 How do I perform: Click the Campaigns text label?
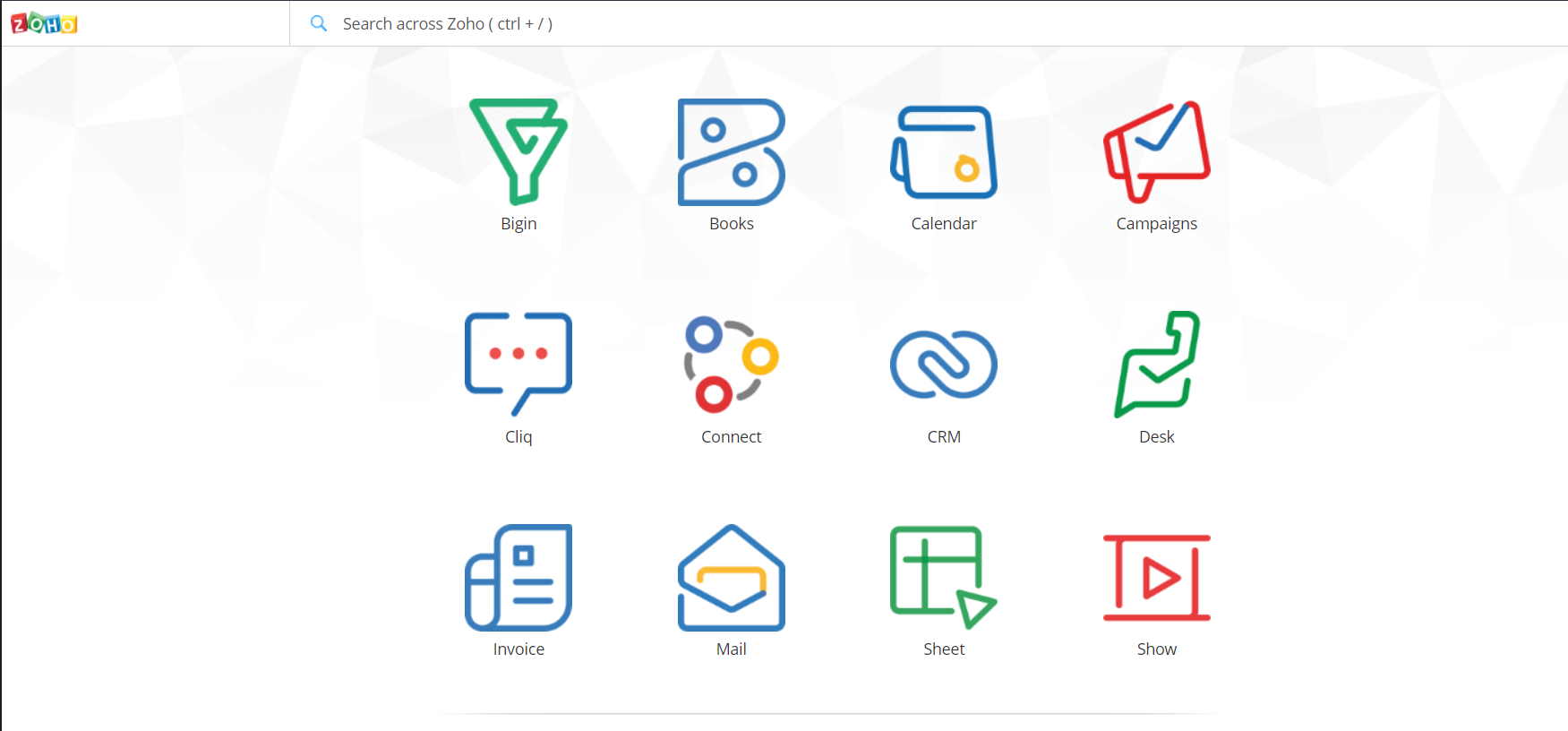click(x=1157, y=224)
